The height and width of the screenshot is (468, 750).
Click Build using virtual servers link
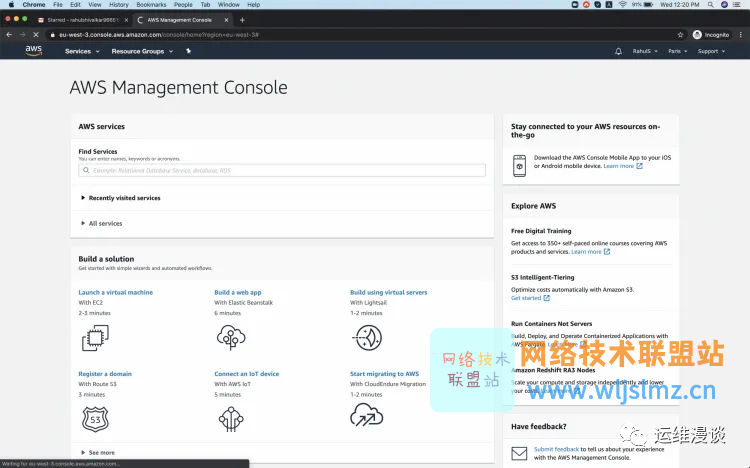(388, 292)
